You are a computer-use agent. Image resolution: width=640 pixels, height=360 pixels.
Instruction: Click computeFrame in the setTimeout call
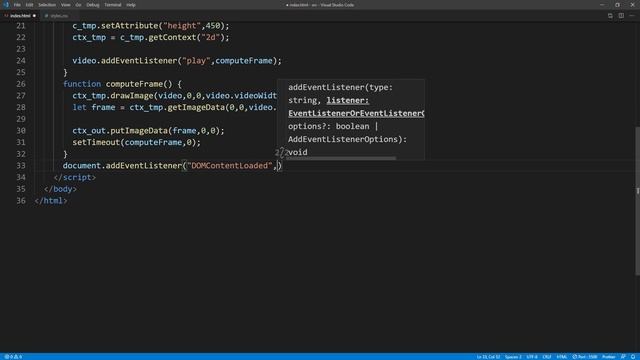(153, 142)
